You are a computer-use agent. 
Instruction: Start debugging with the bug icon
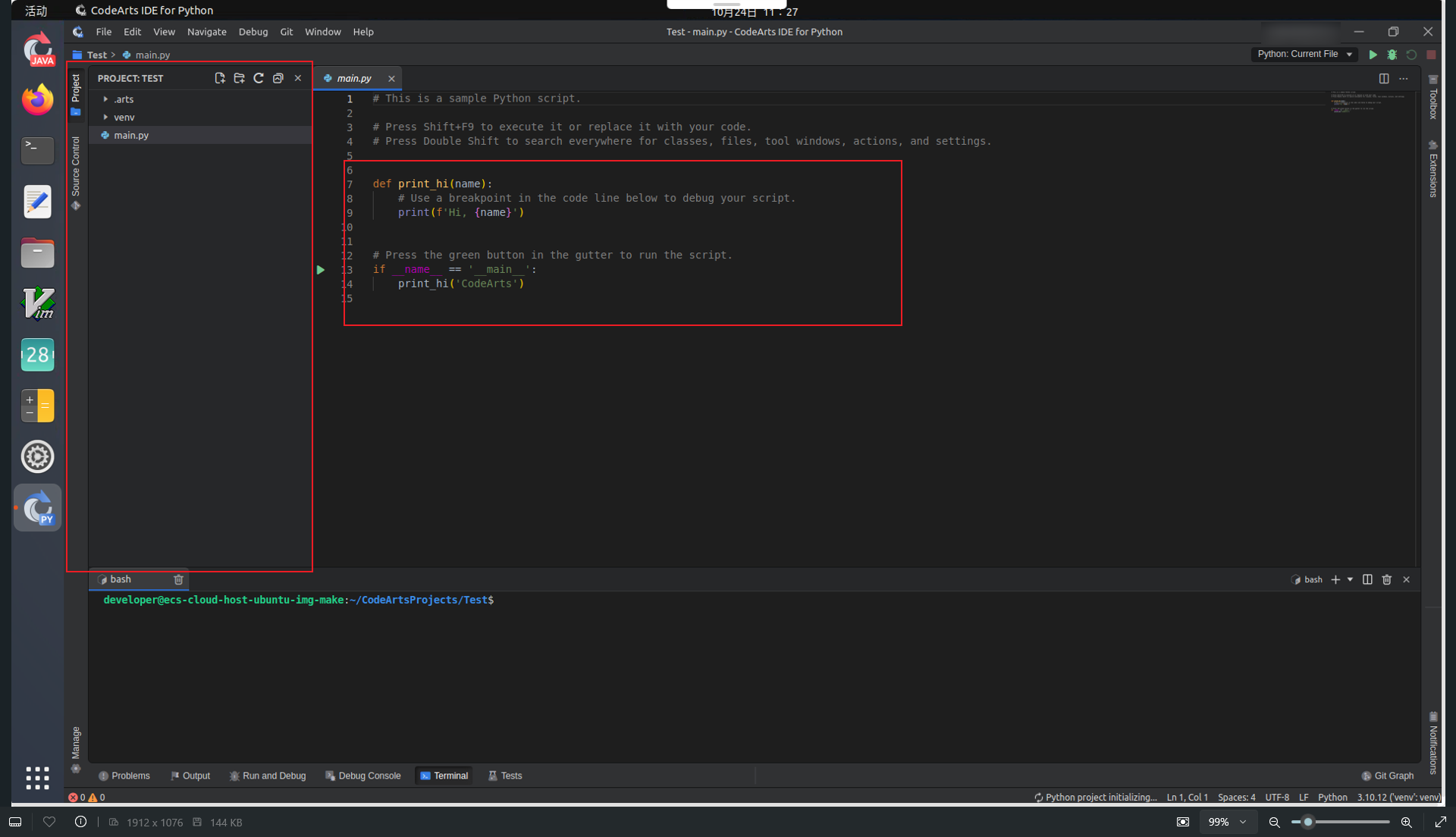1392,55
